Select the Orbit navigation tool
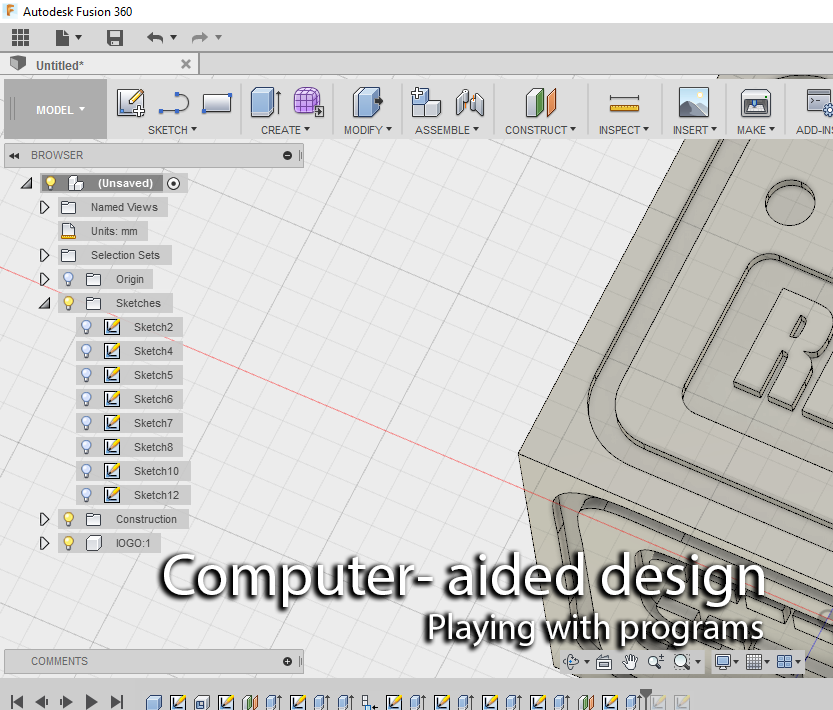The width and height of the screenshot is (833, 710). [x=572, y=662]
